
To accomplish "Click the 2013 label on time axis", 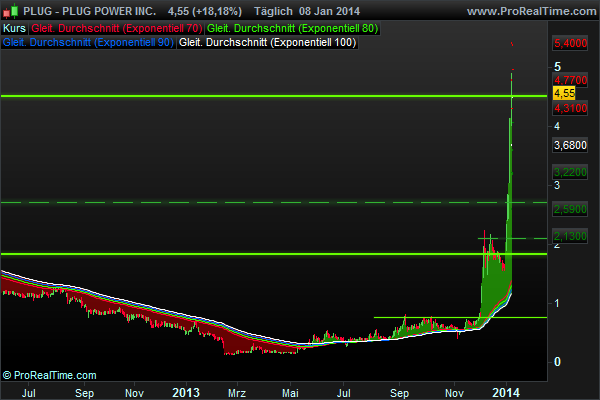I will (186, 392).
